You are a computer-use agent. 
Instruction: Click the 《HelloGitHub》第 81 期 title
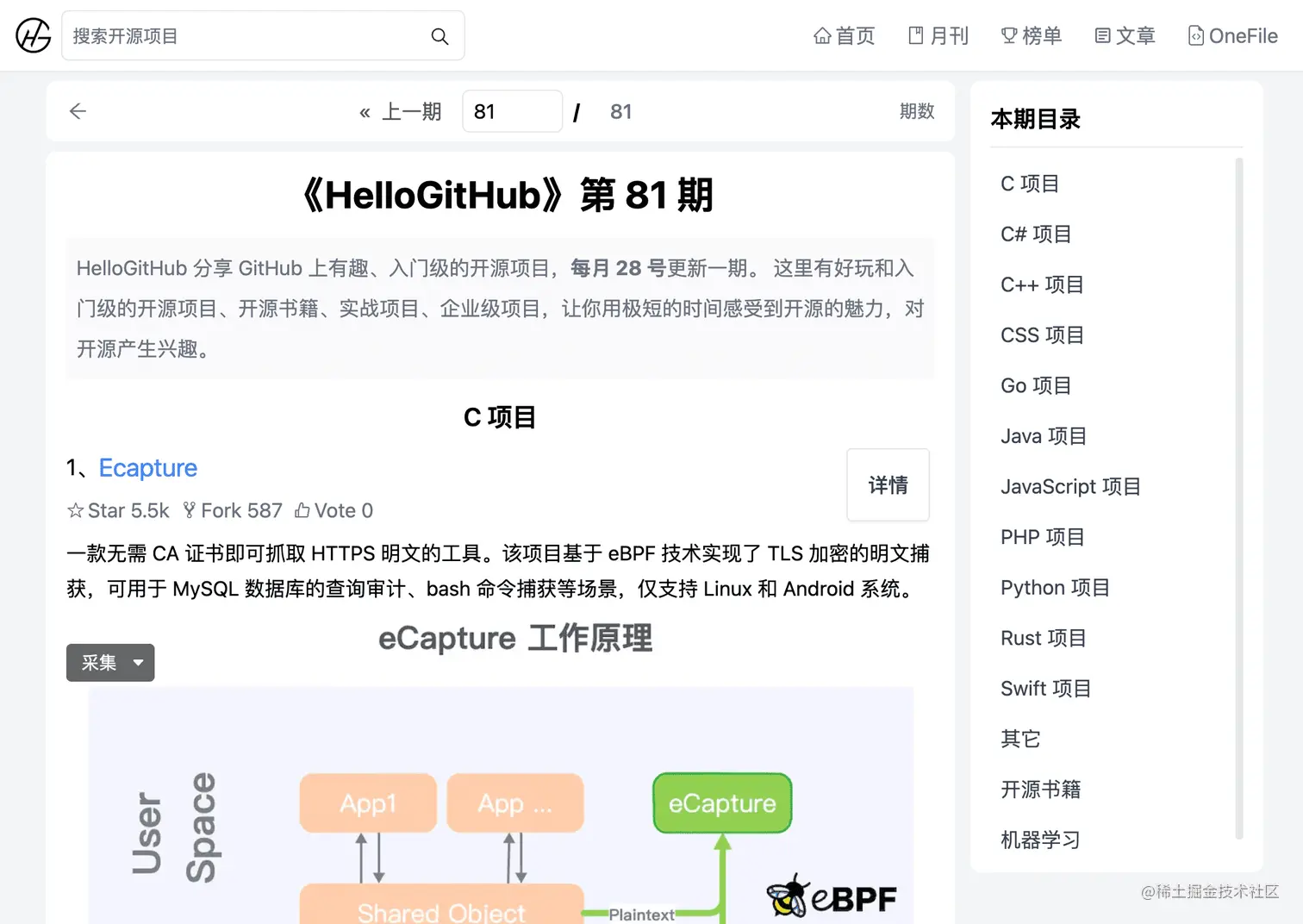tap(507, 195)
